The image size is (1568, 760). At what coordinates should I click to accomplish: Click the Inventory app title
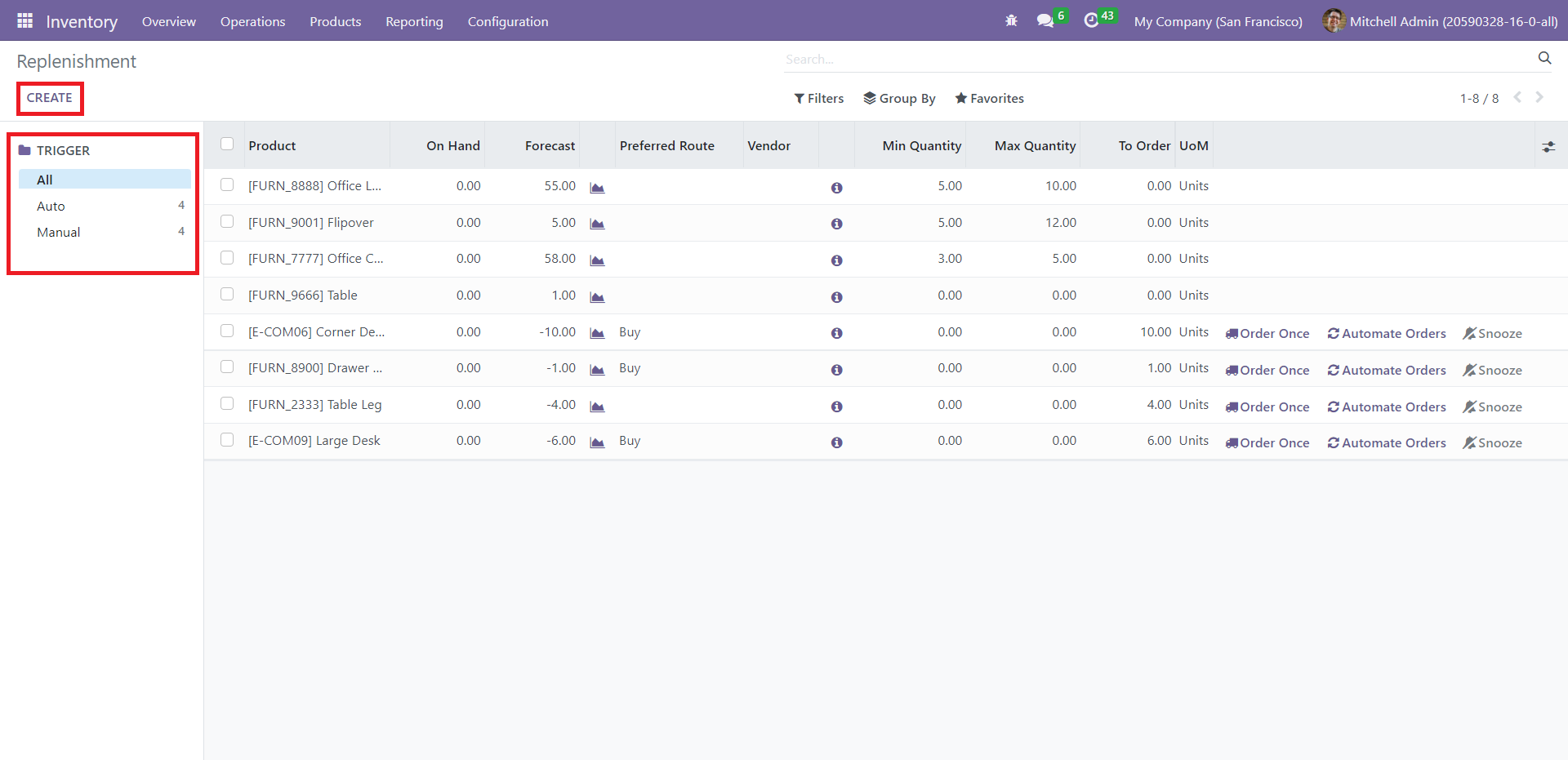coord(82,21)
